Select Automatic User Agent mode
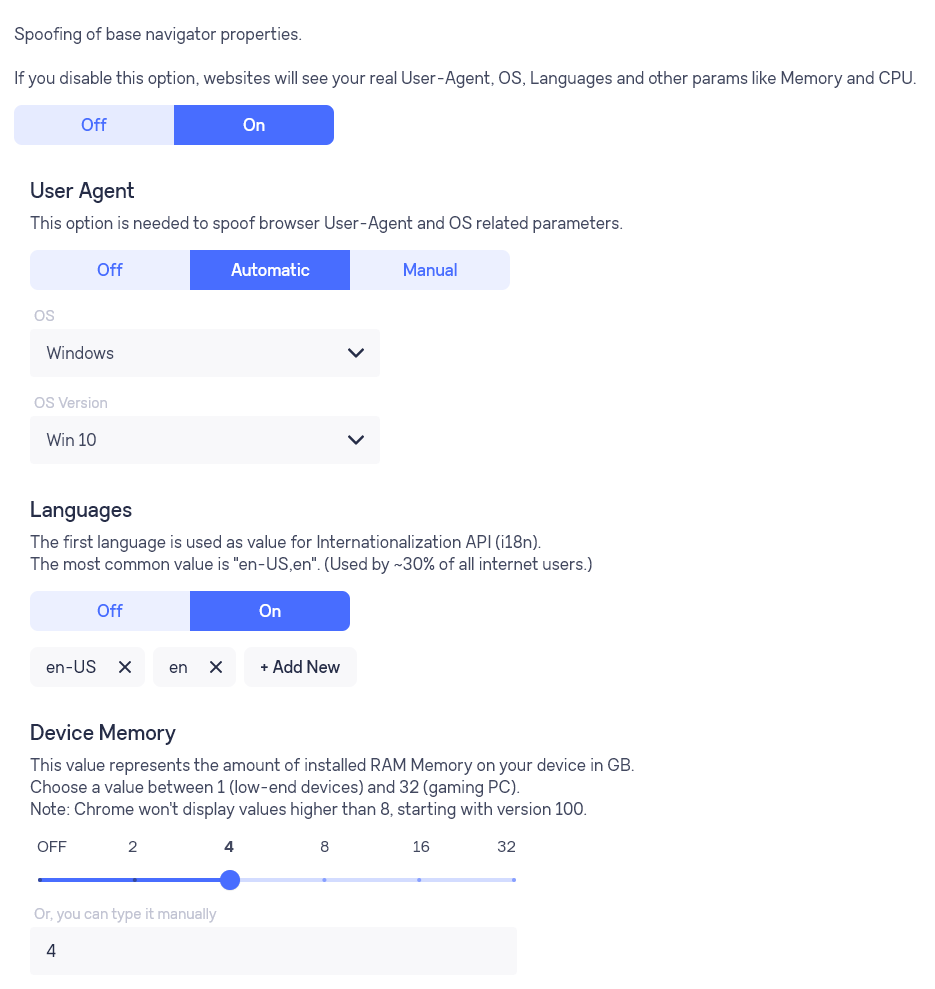 point(270,270)
